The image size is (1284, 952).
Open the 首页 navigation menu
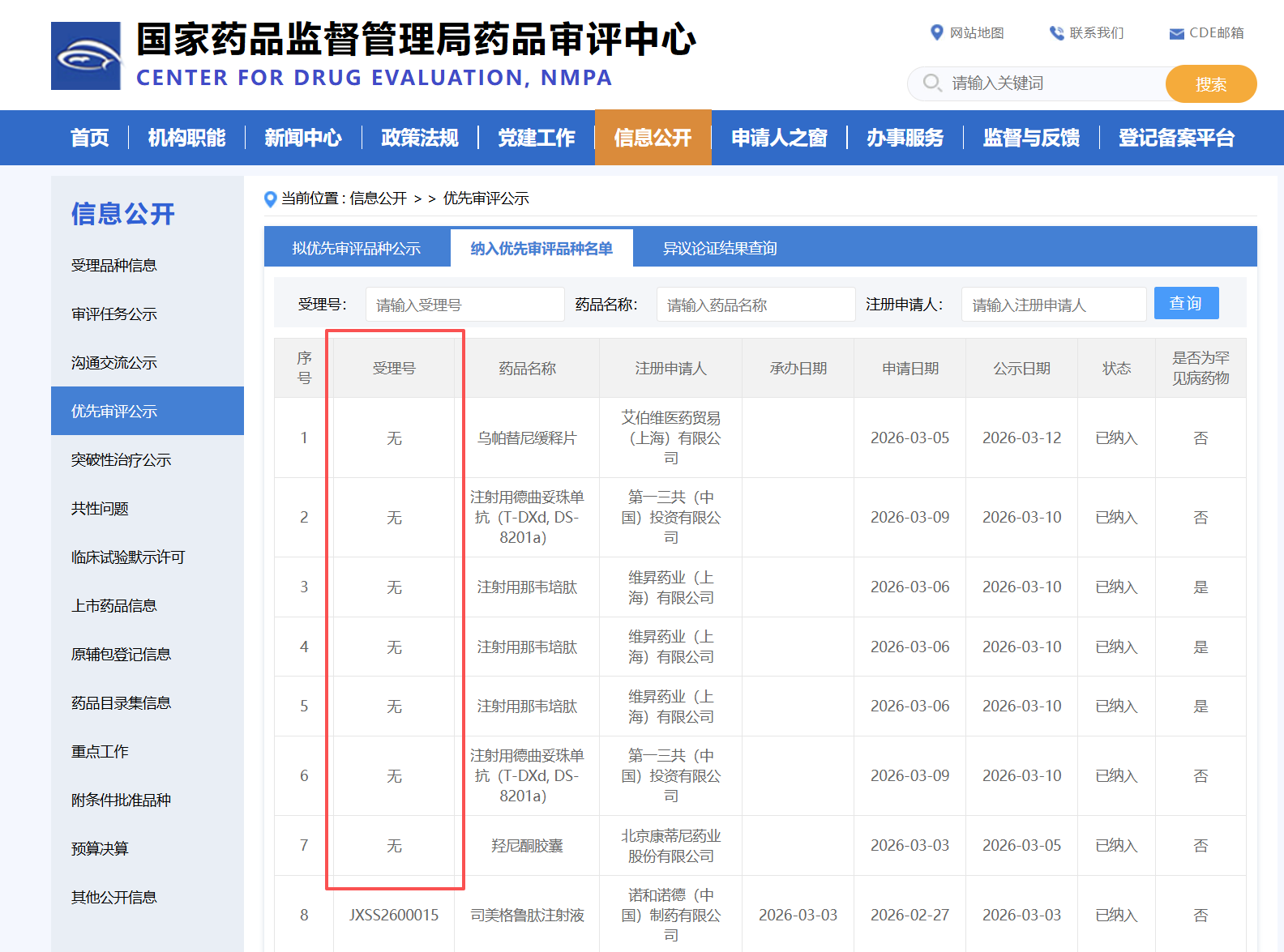click(89, 138)
